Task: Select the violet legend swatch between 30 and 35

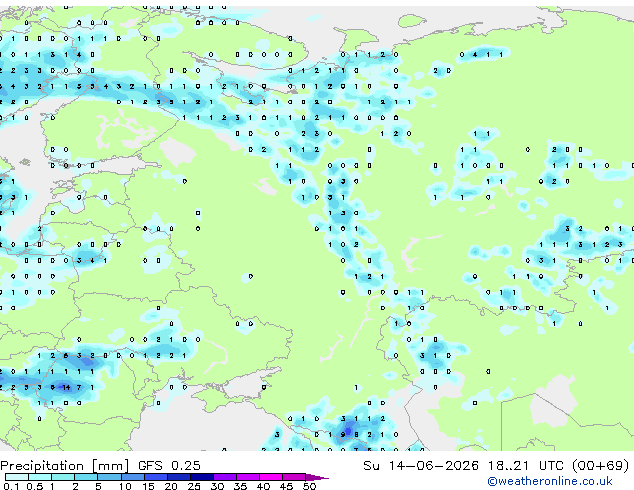Action: tap(225, 477)
